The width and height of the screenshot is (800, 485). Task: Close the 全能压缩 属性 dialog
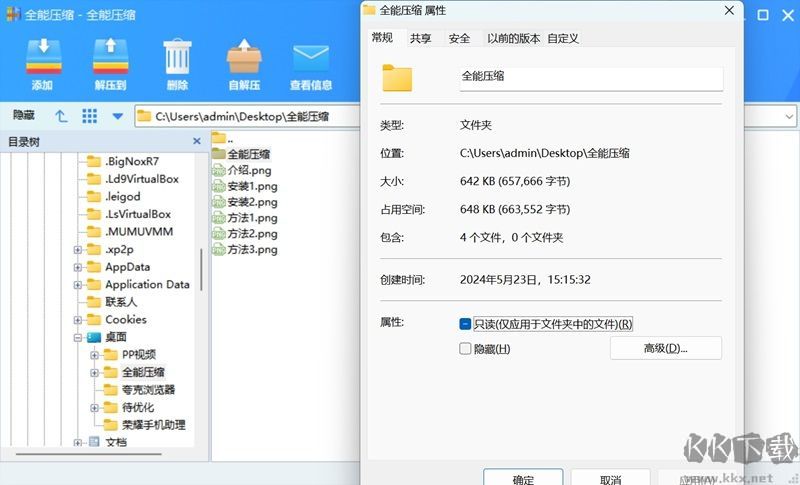(729, 10)
